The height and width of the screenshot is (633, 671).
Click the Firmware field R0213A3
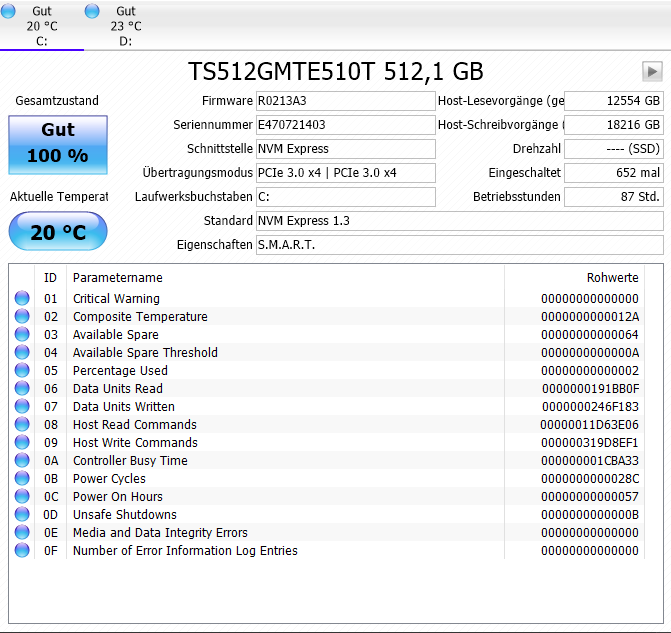(x=346, y=101)
